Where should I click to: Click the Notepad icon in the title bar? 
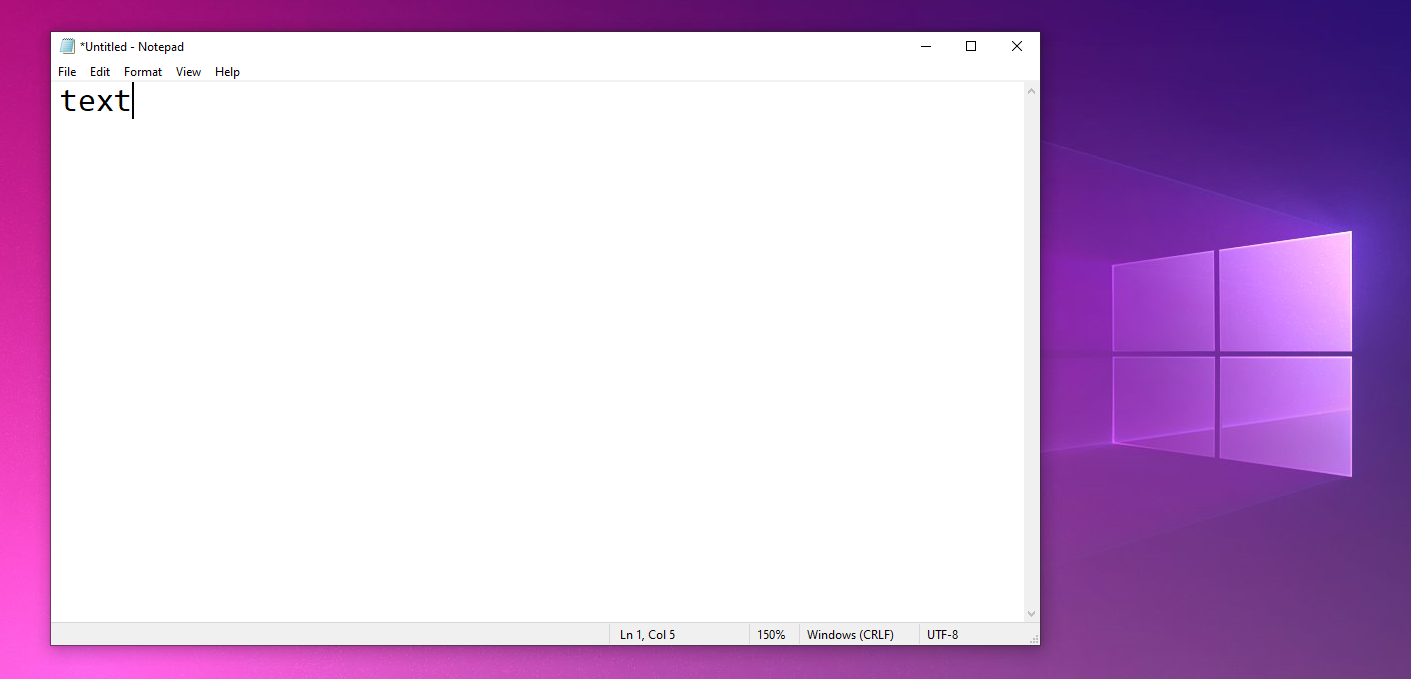tap(67, 46)
